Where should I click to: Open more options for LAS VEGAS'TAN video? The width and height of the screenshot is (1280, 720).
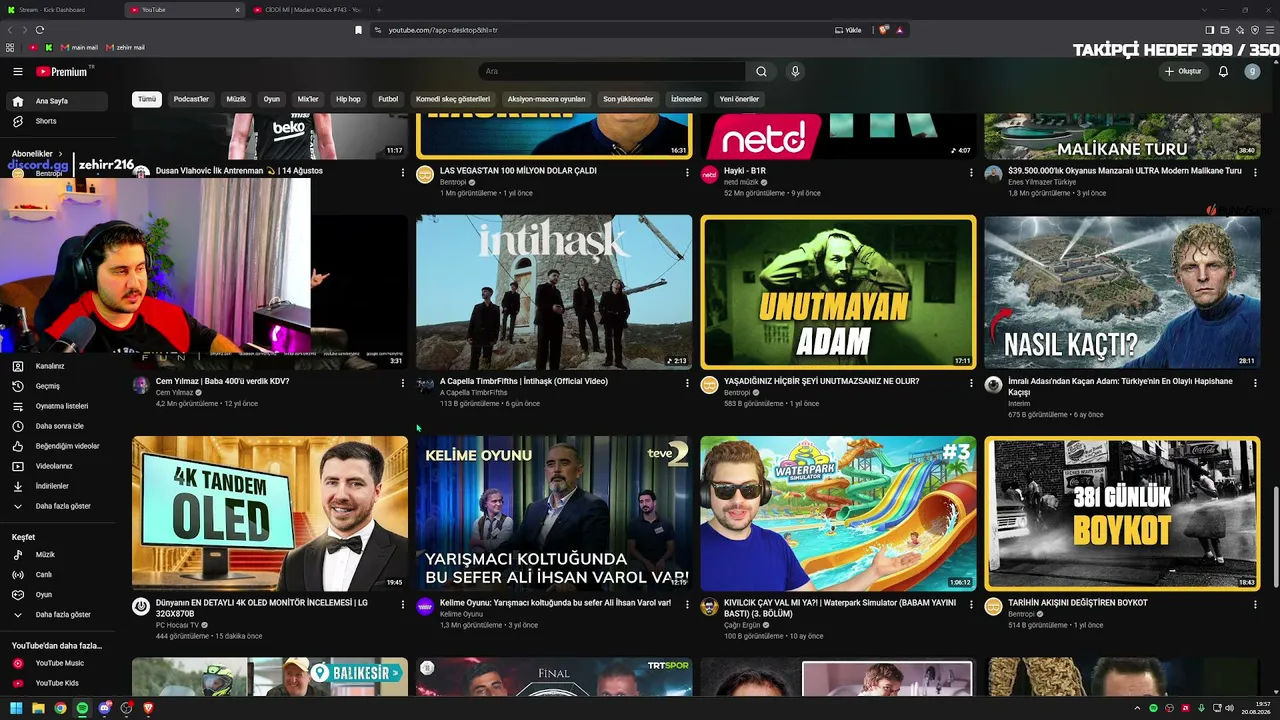pos(687,172)
